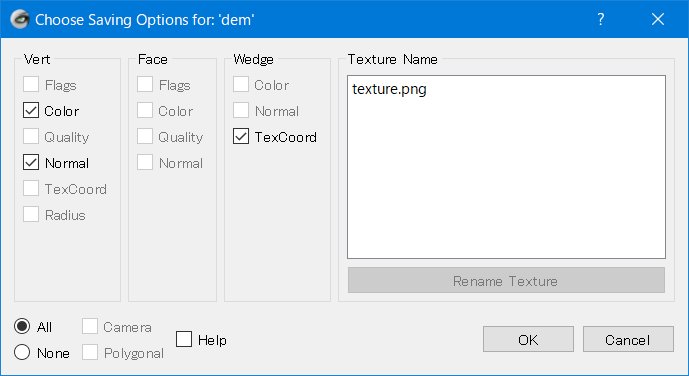Toggle the Camera checkbox
Screen dimensions: 689x376
(x=90, y=326)
